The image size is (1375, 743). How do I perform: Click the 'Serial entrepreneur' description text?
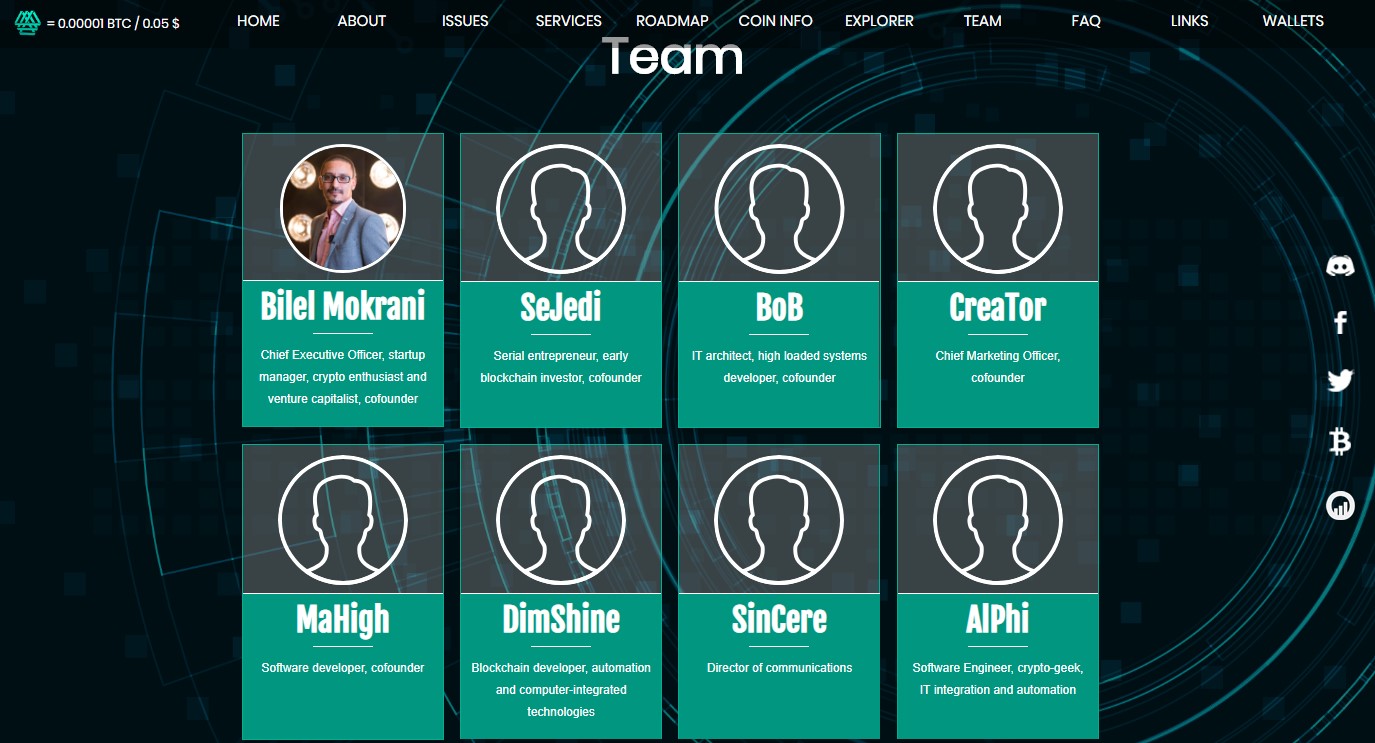561,367
